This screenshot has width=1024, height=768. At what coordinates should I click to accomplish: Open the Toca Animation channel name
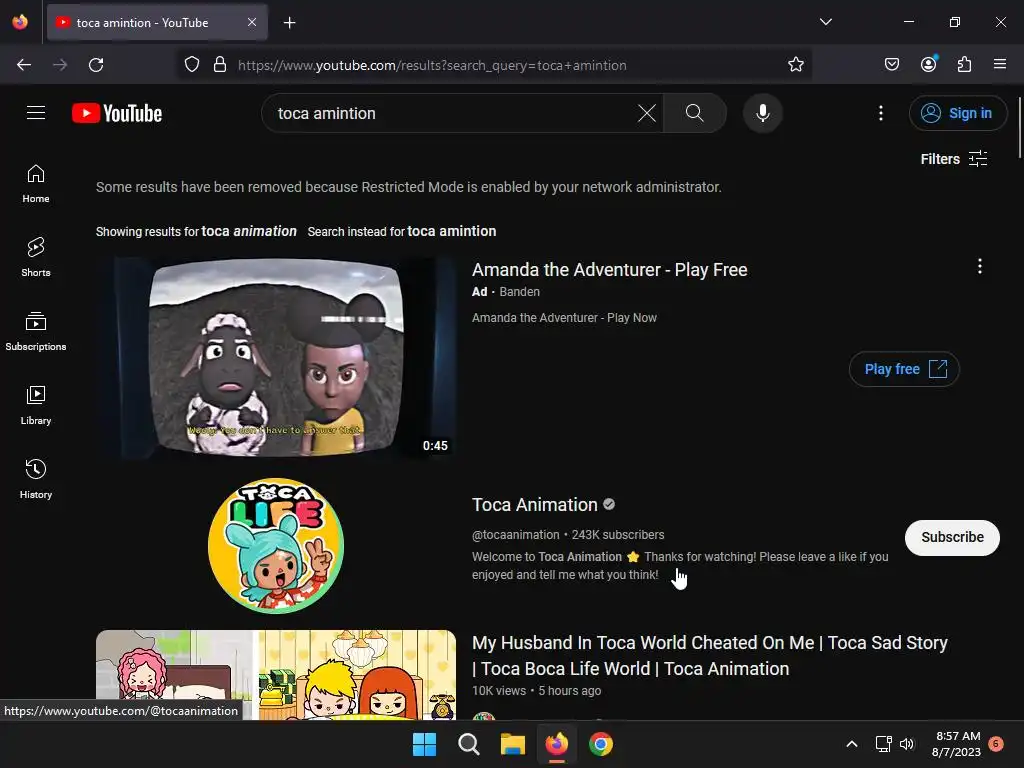tap(535, 505)
